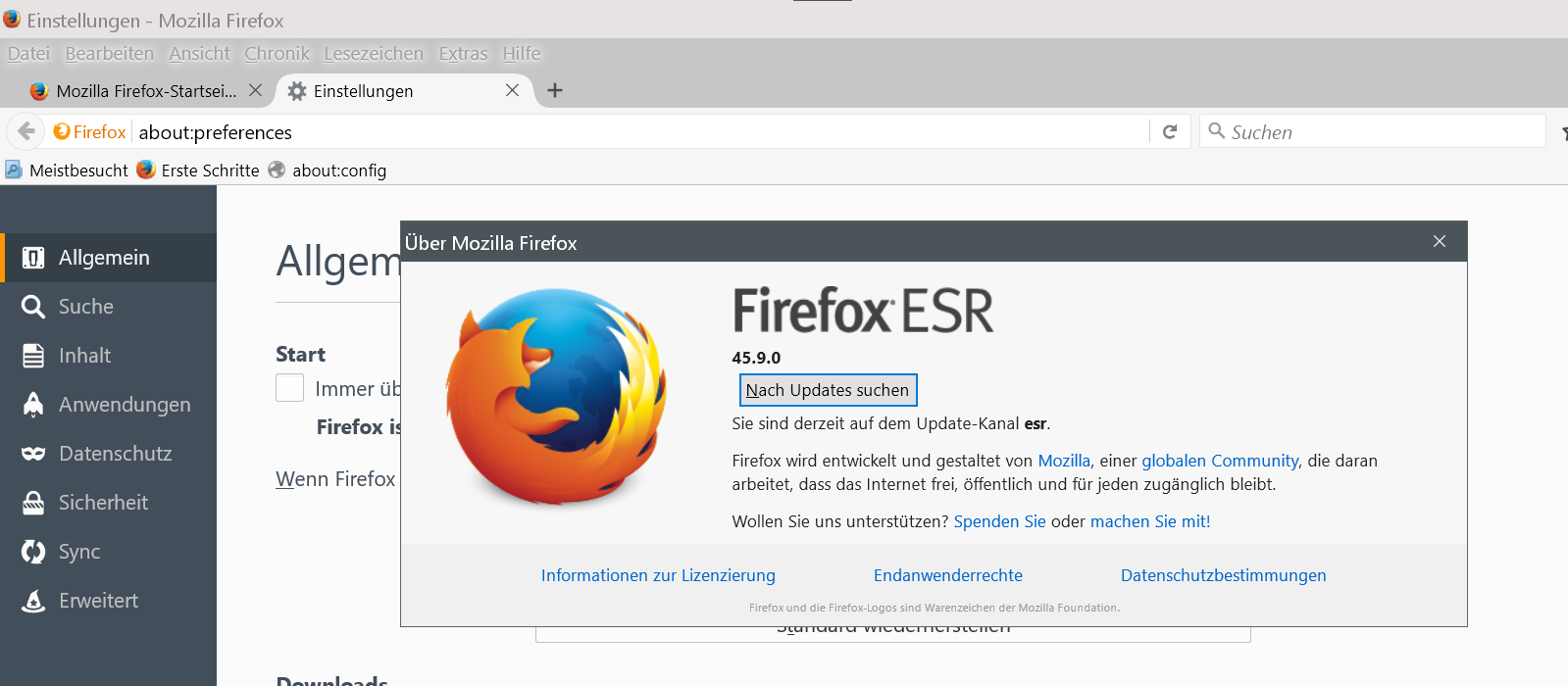Click the Erweitert wizard hat sidebar icon
1568x686 pixels.
pyautogui.click(x=33, y=601)
